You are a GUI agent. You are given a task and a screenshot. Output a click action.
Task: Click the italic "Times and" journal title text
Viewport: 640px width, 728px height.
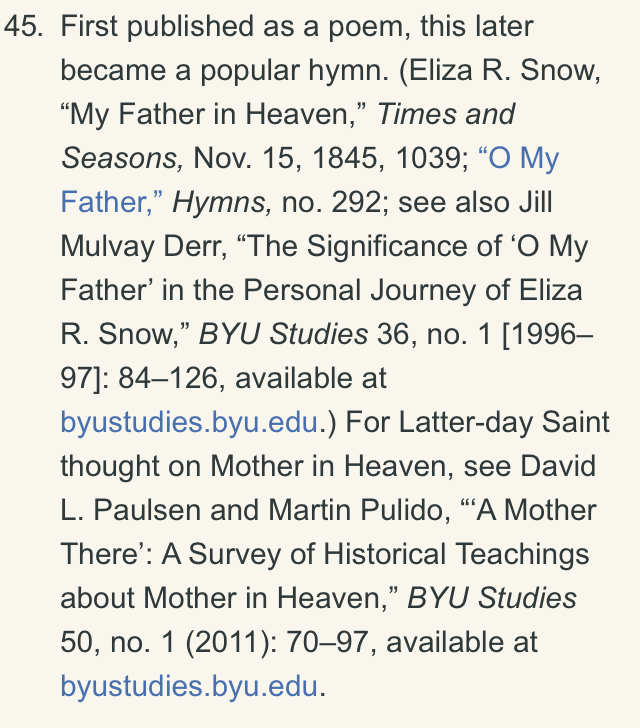pyautogui.click(x=446, y=114)
